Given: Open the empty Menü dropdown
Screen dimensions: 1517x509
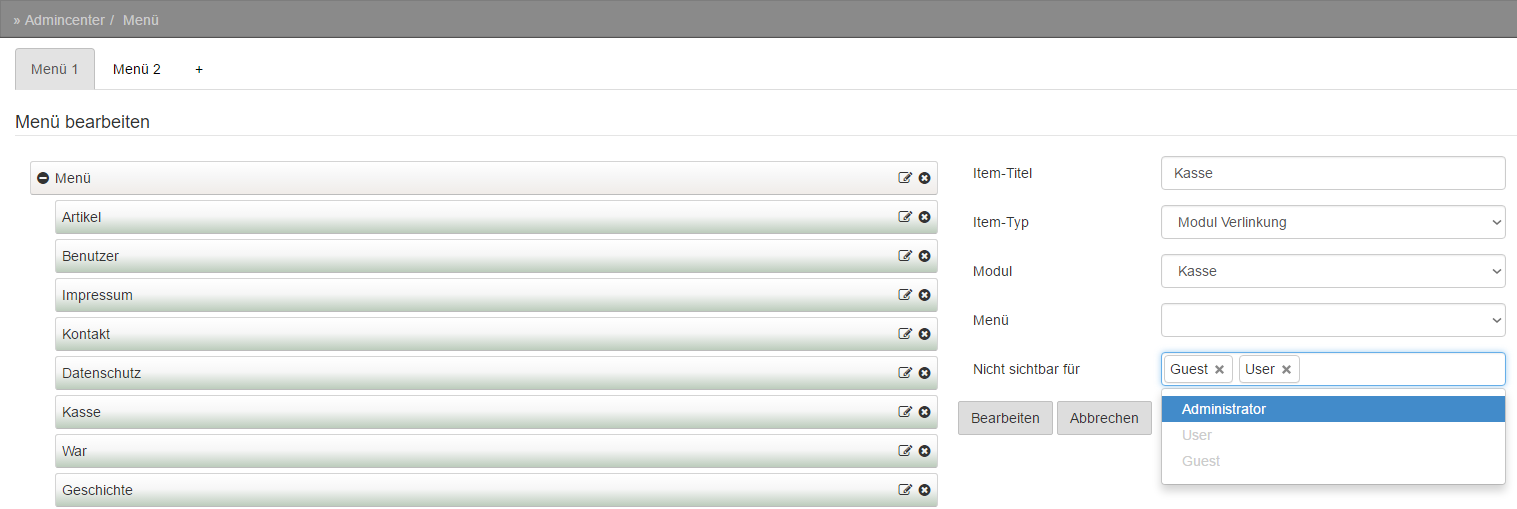Looking at the screenshot, I should click(1333, 320).
